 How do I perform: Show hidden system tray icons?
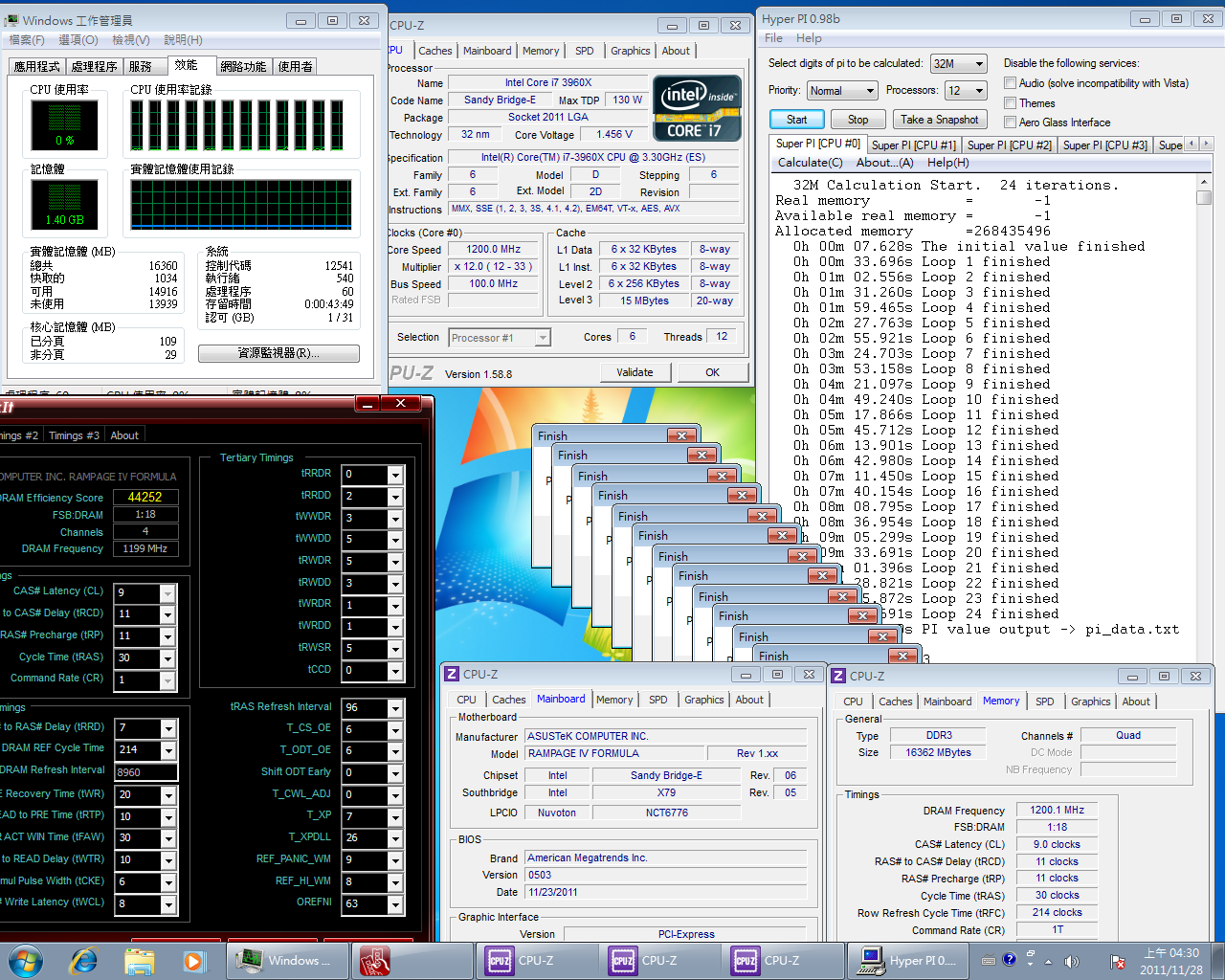(x=1048, y=961)
